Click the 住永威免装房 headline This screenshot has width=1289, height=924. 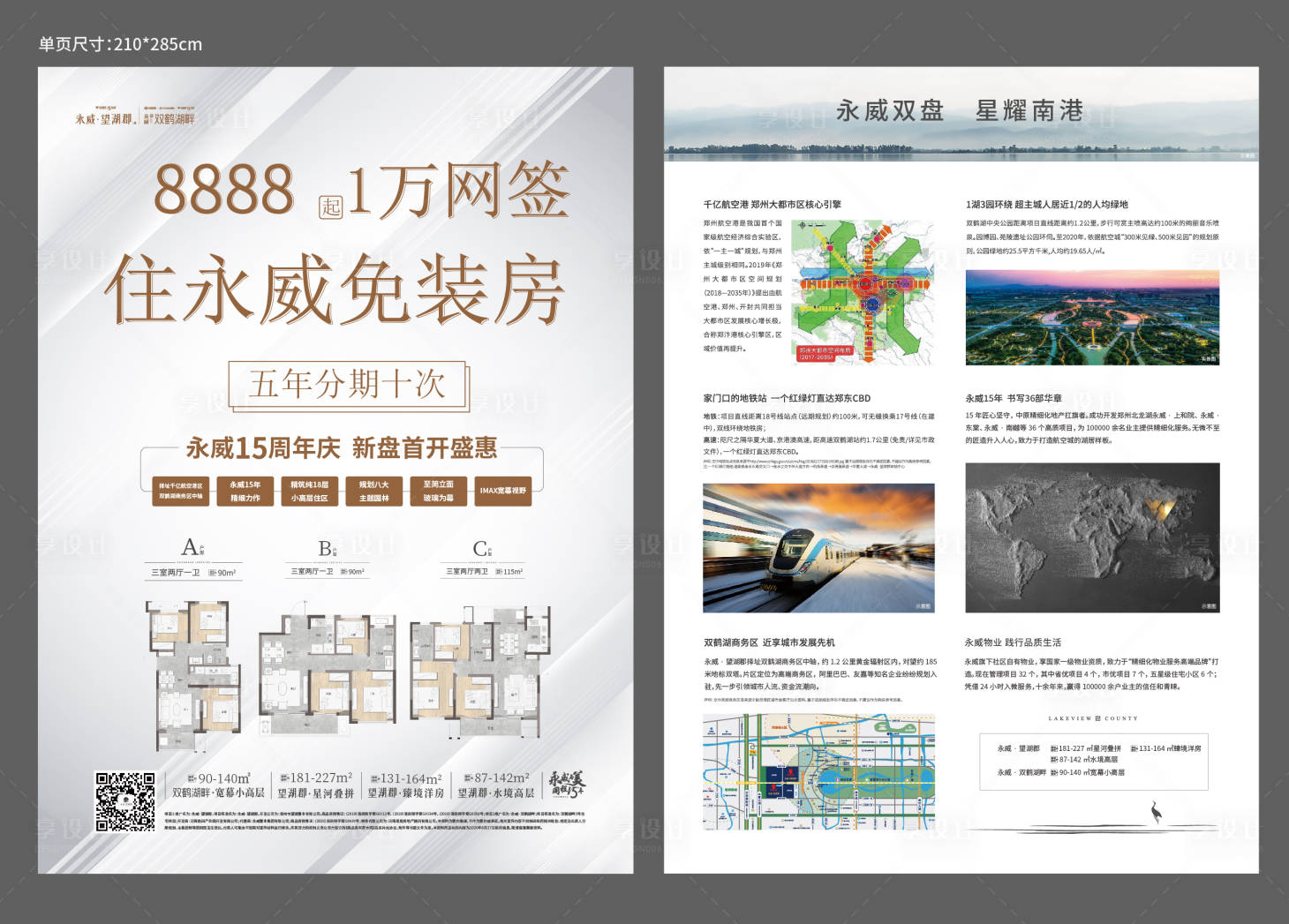point(335,289)
